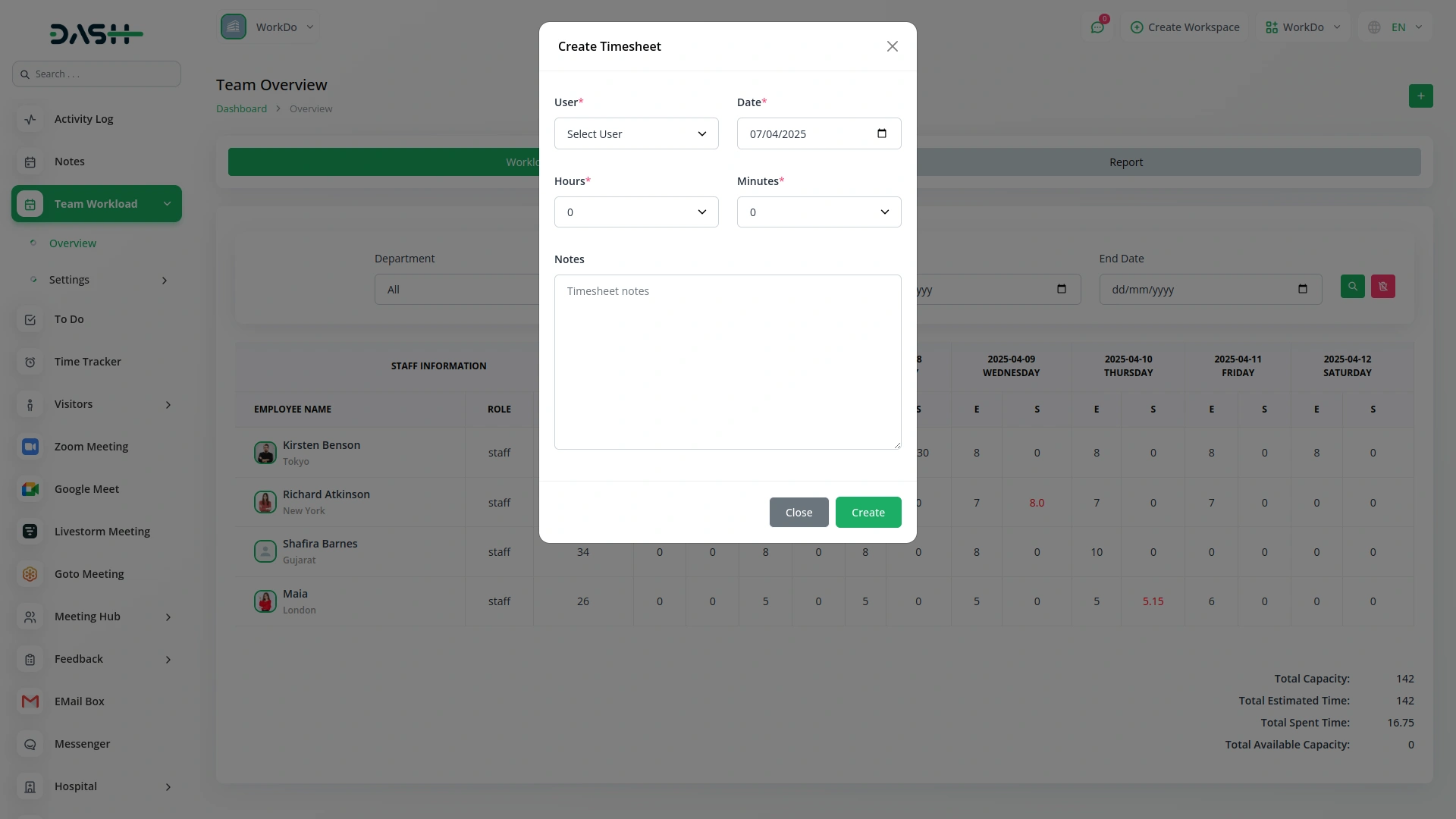1456x819 pixels.
Task: Open the EN language selector
Action: click(1398, 27)
